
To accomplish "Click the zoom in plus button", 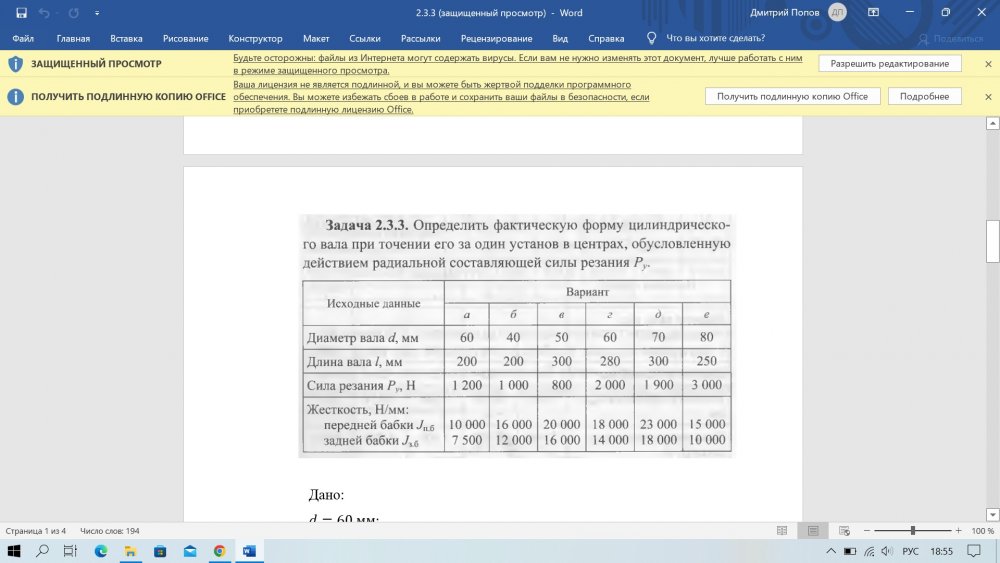I will tap(959, 531).
